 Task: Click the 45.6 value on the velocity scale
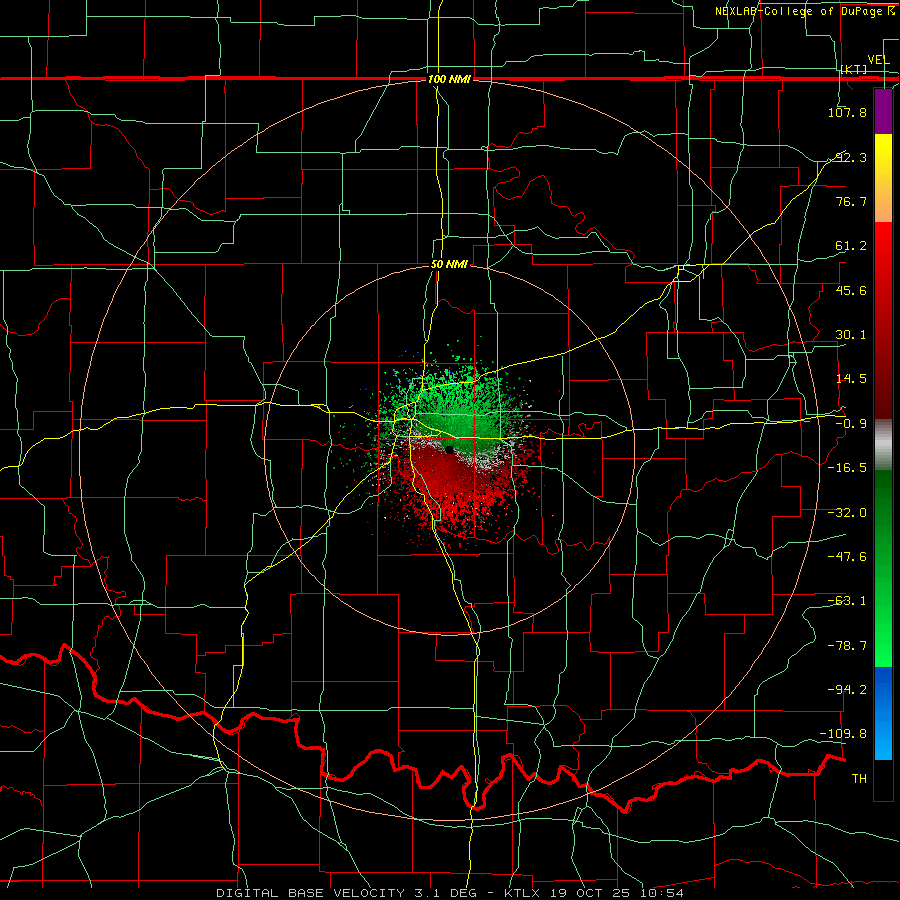[851, 290]
